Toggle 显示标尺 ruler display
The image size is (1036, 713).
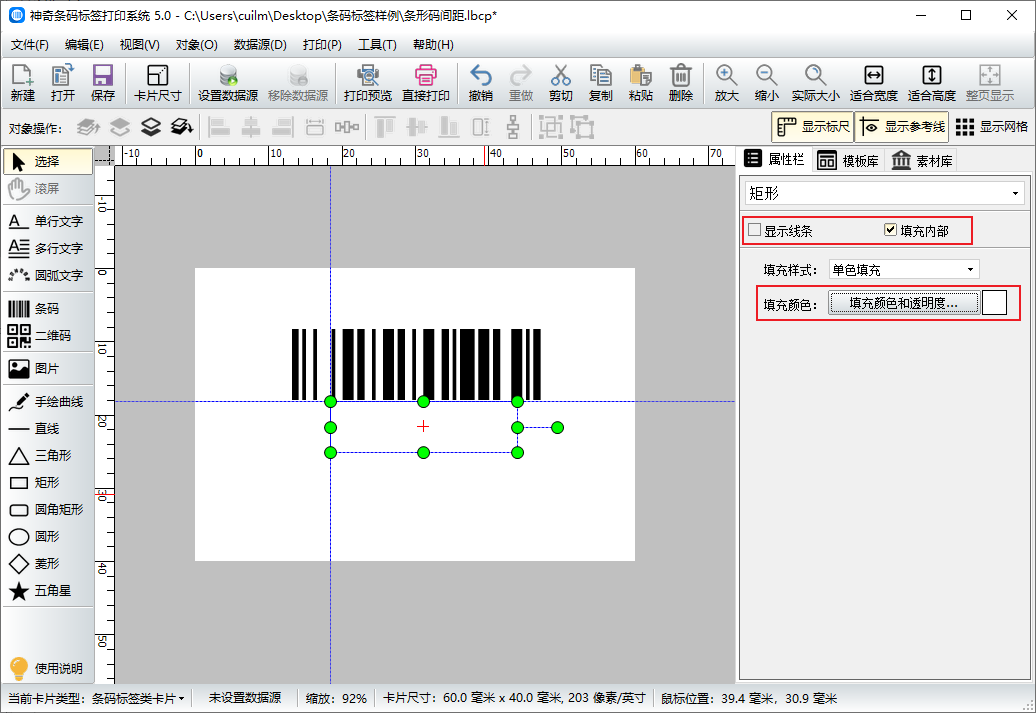[813, 127]
